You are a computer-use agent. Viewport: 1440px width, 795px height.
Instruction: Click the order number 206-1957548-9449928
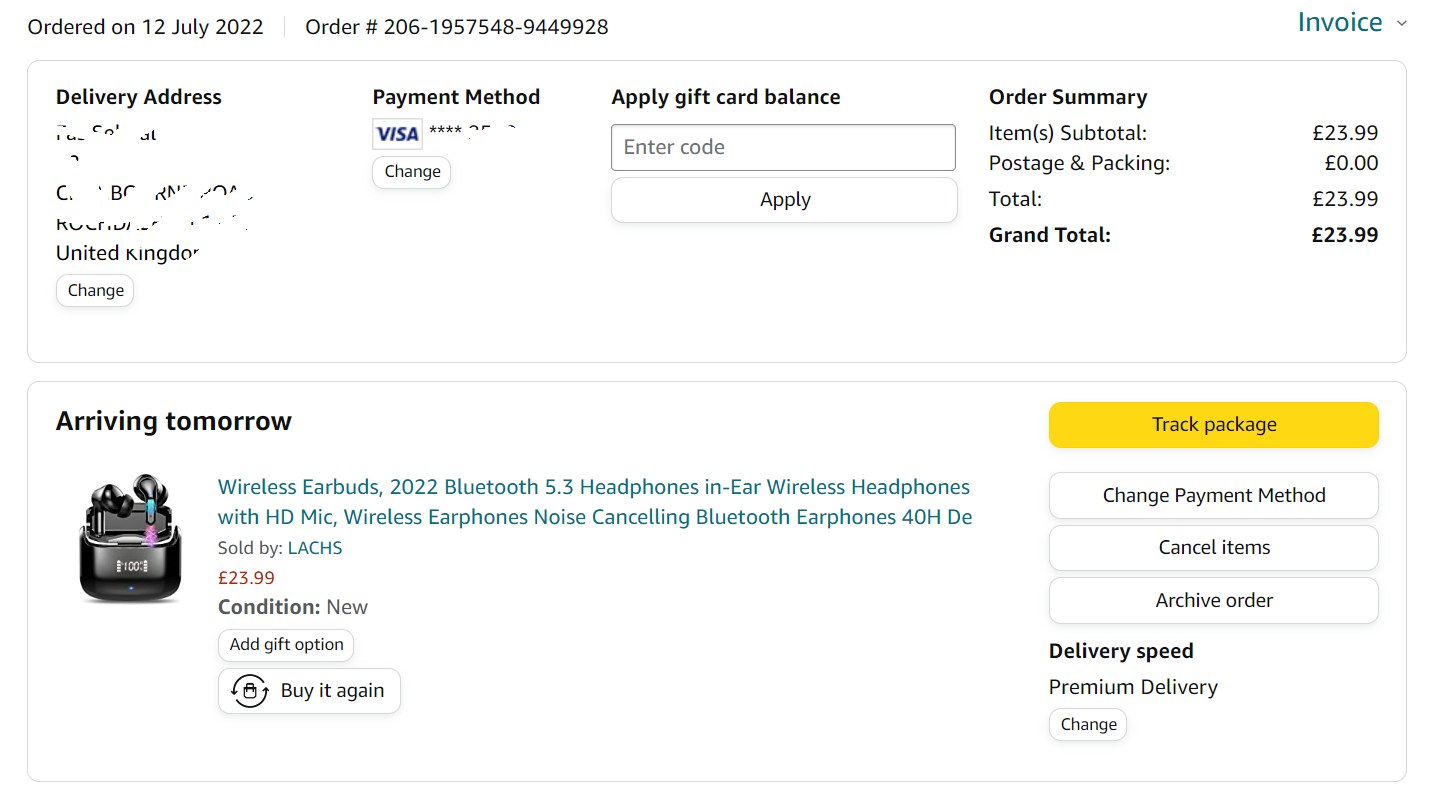(x=495, y=27)
